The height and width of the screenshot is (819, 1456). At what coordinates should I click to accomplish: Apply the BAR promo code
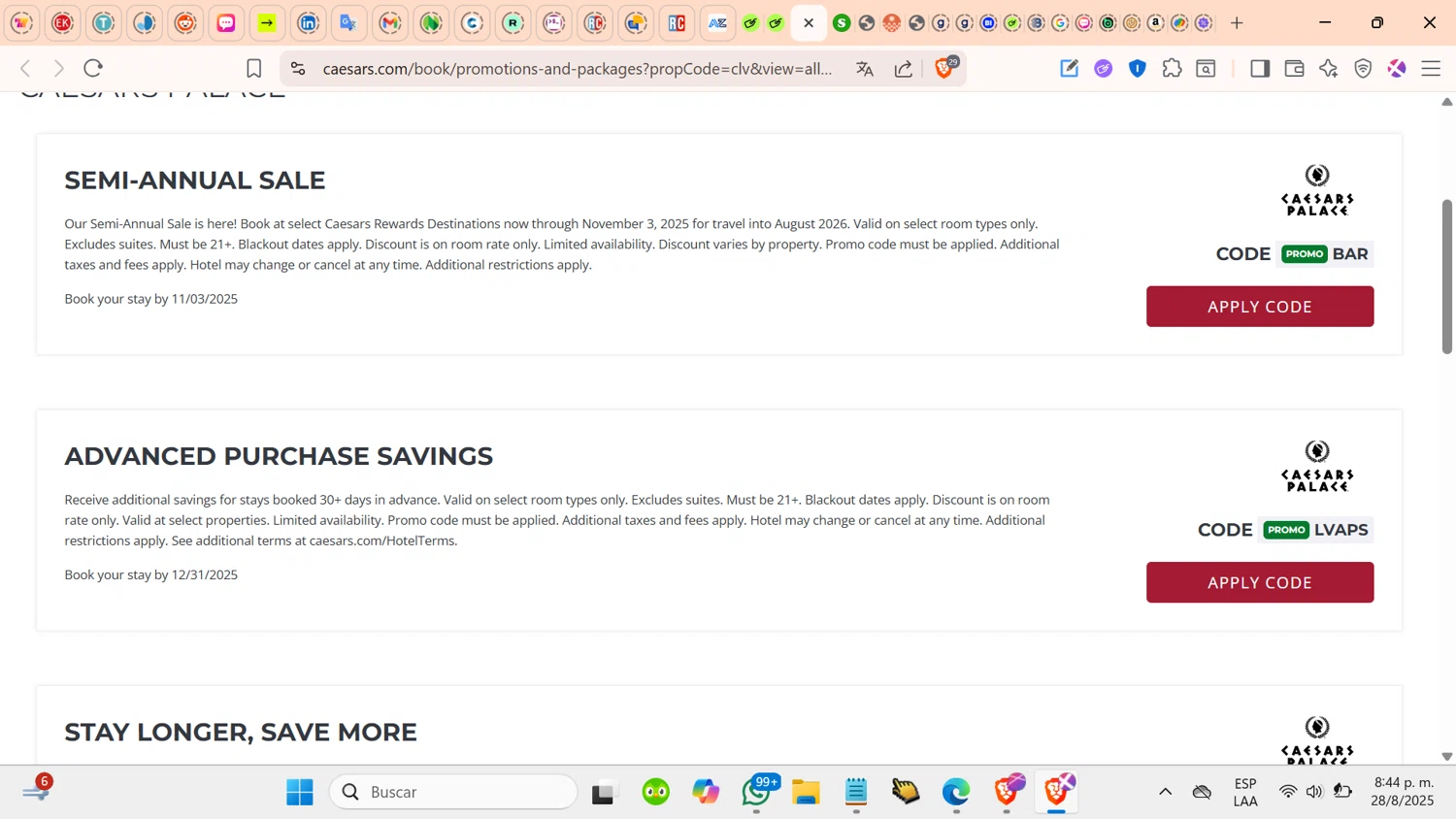tap(1260, 307)
